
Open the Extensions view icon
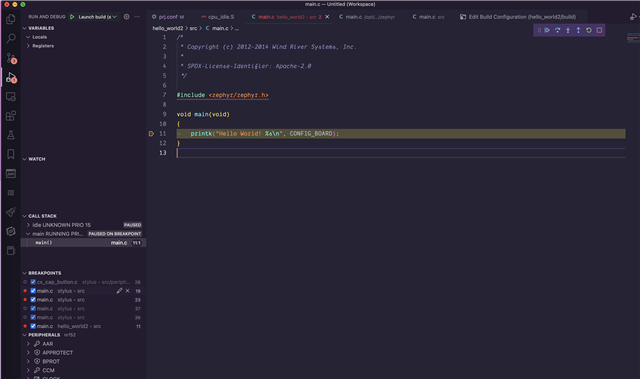tap(11, 116)
